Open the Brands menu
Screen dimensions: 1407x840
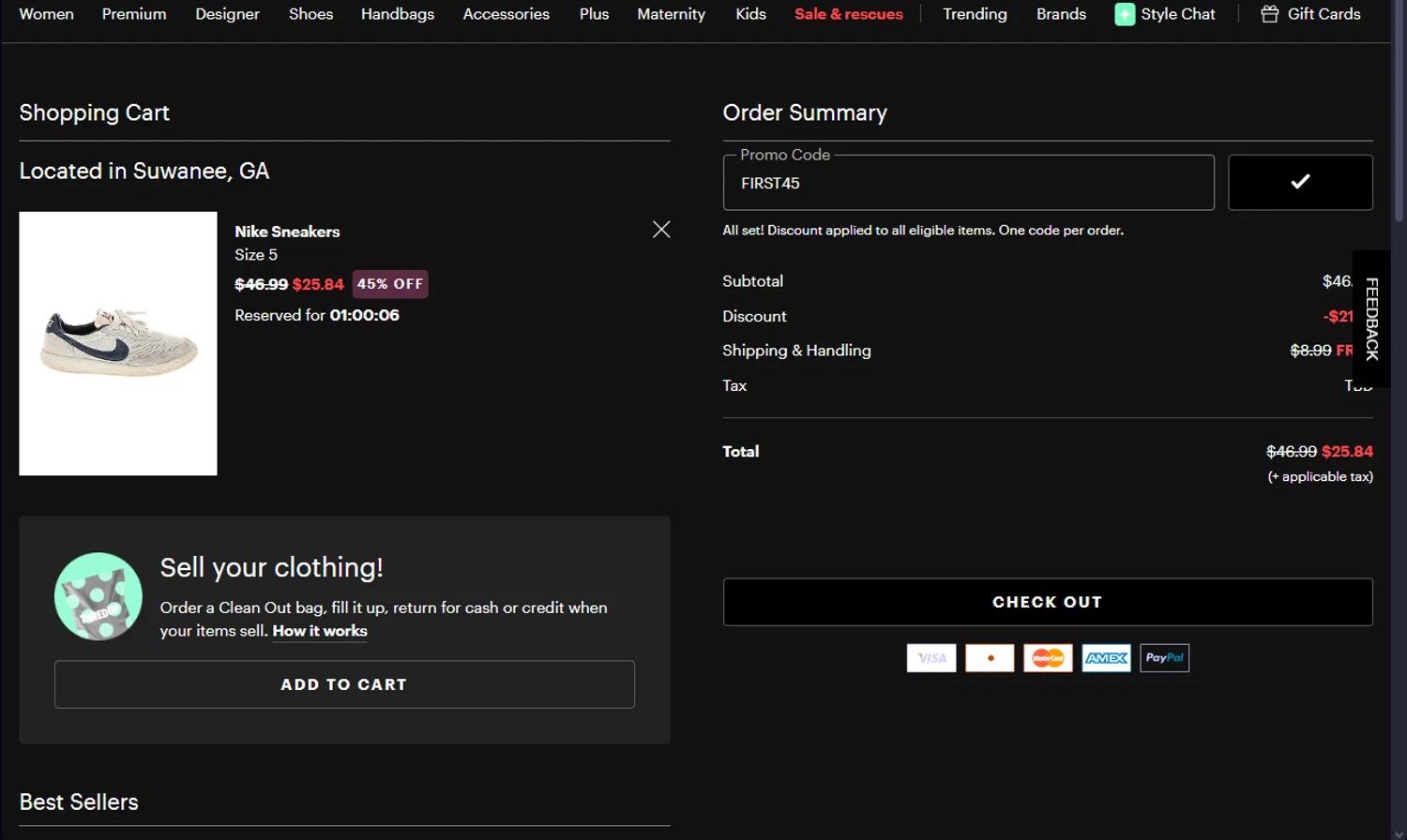click(1061, 14)
